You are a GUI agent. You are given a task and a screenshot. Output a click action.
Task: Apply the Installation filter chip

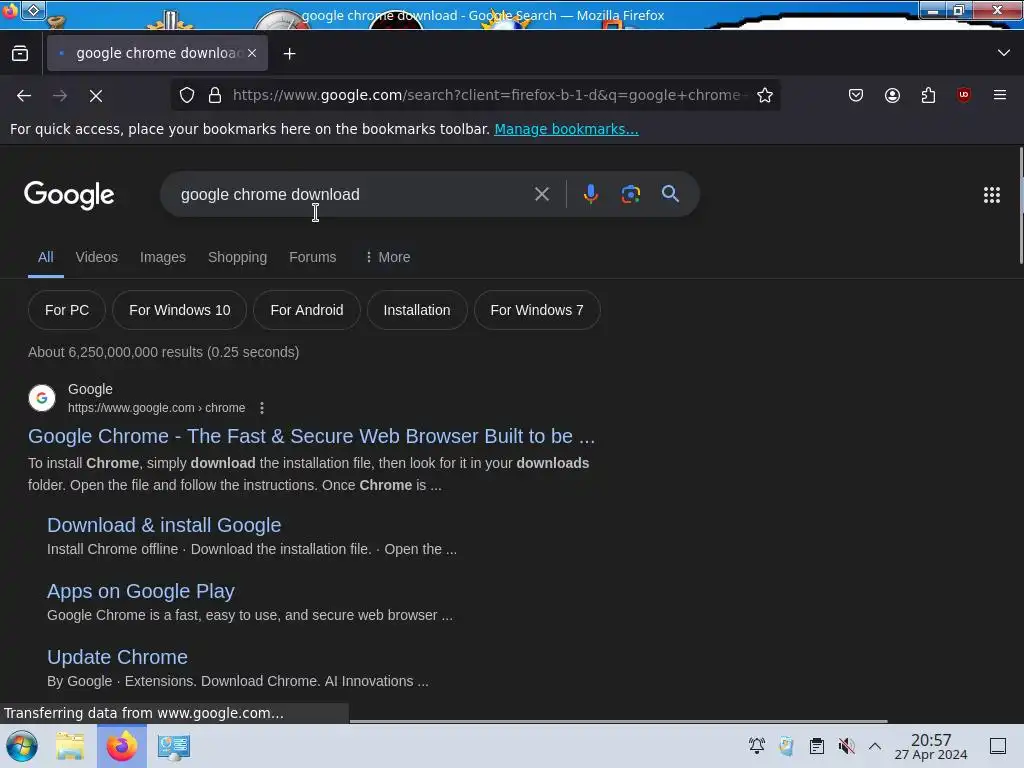point(417,310)
